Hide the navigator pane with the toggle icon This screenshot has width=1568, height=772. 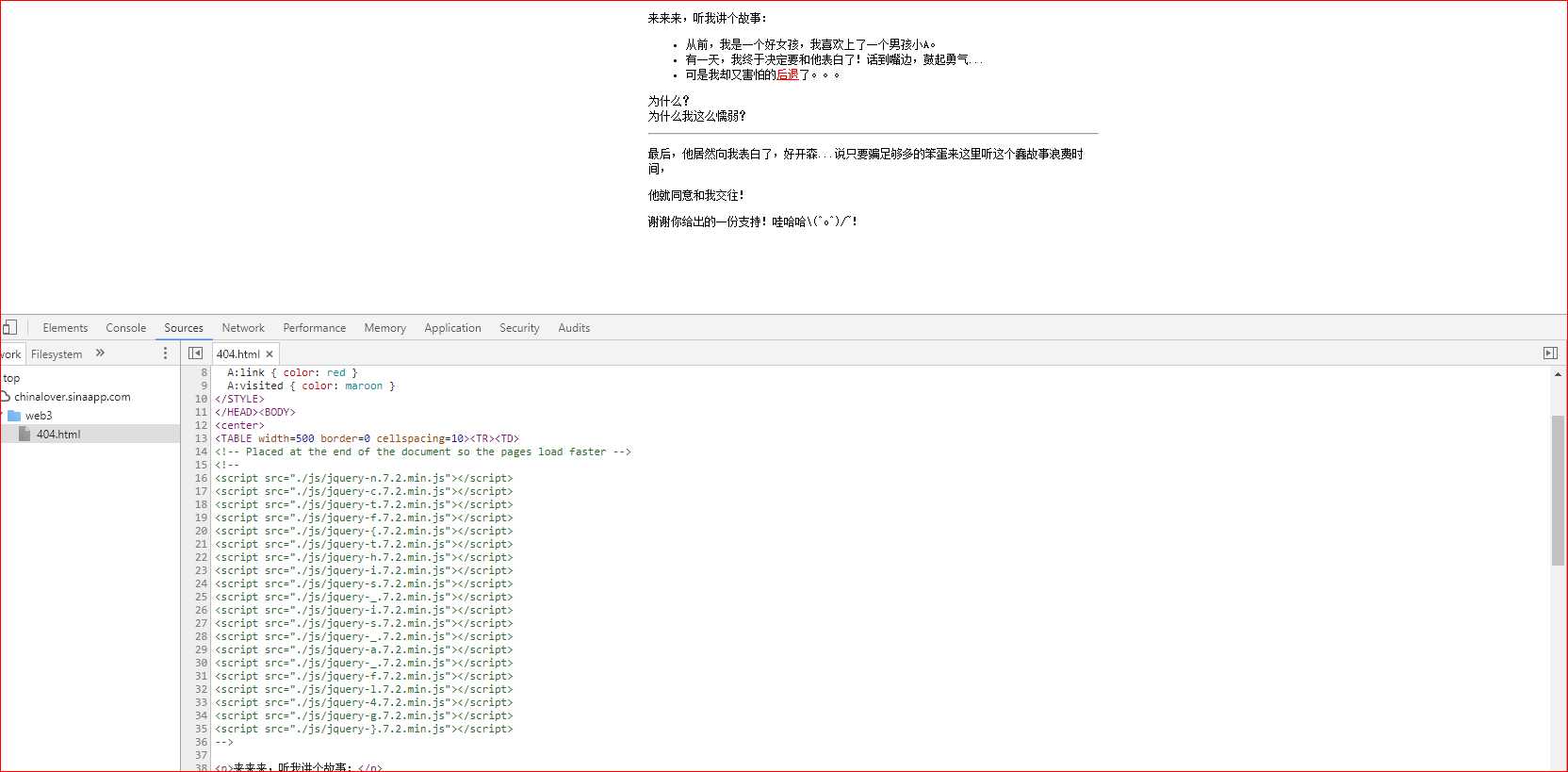(x=195, y=353)
